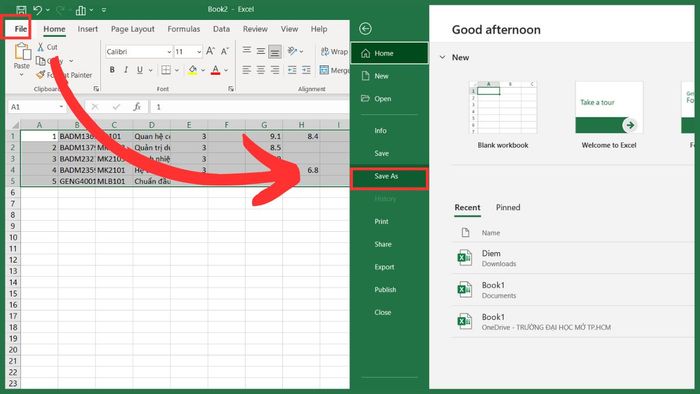Collapse the New section chevron

[x=442, y=58]
